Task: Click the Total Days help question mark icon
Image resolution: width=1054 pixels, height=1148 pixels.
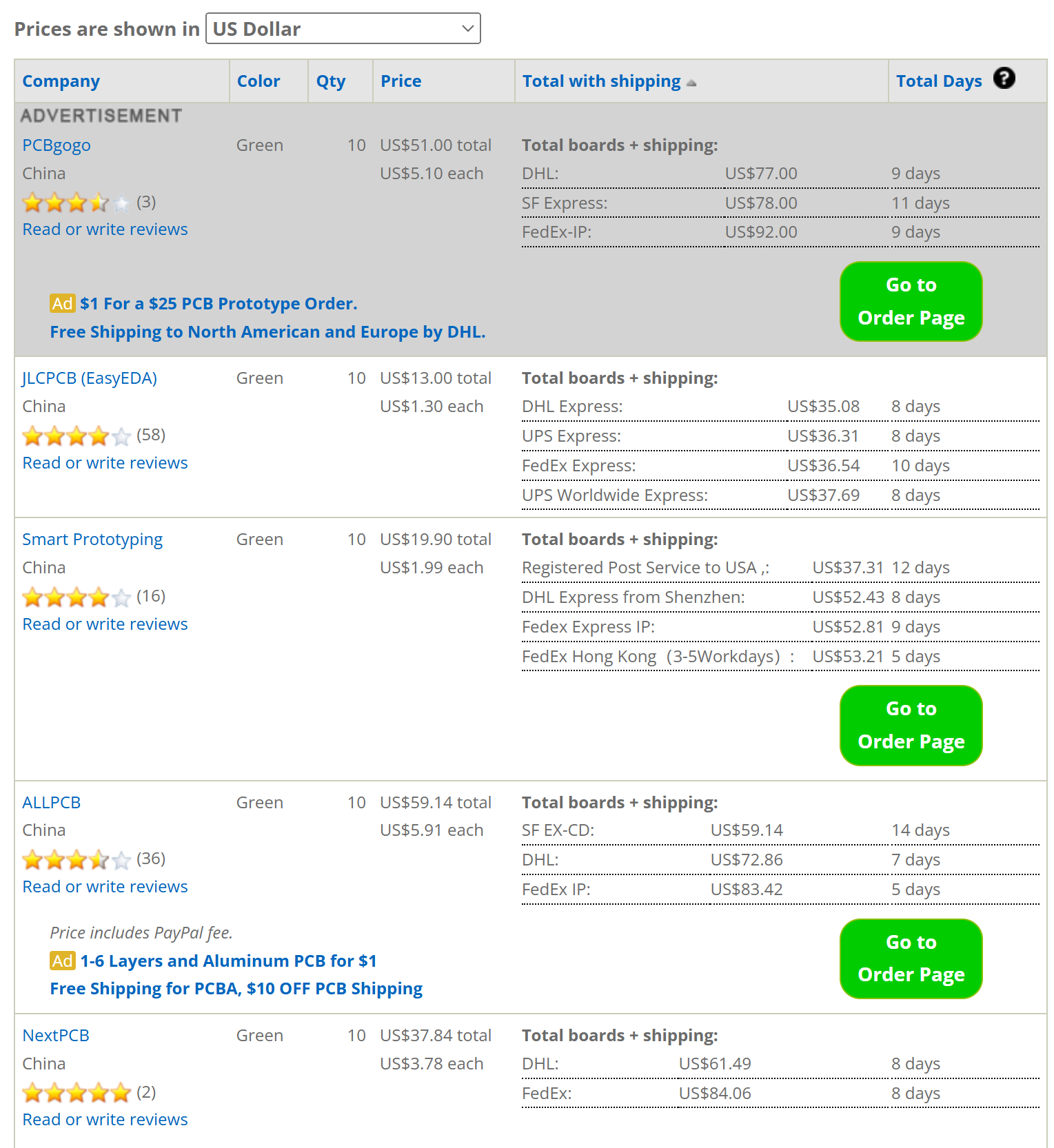Action: click(x=1004, y=79)
